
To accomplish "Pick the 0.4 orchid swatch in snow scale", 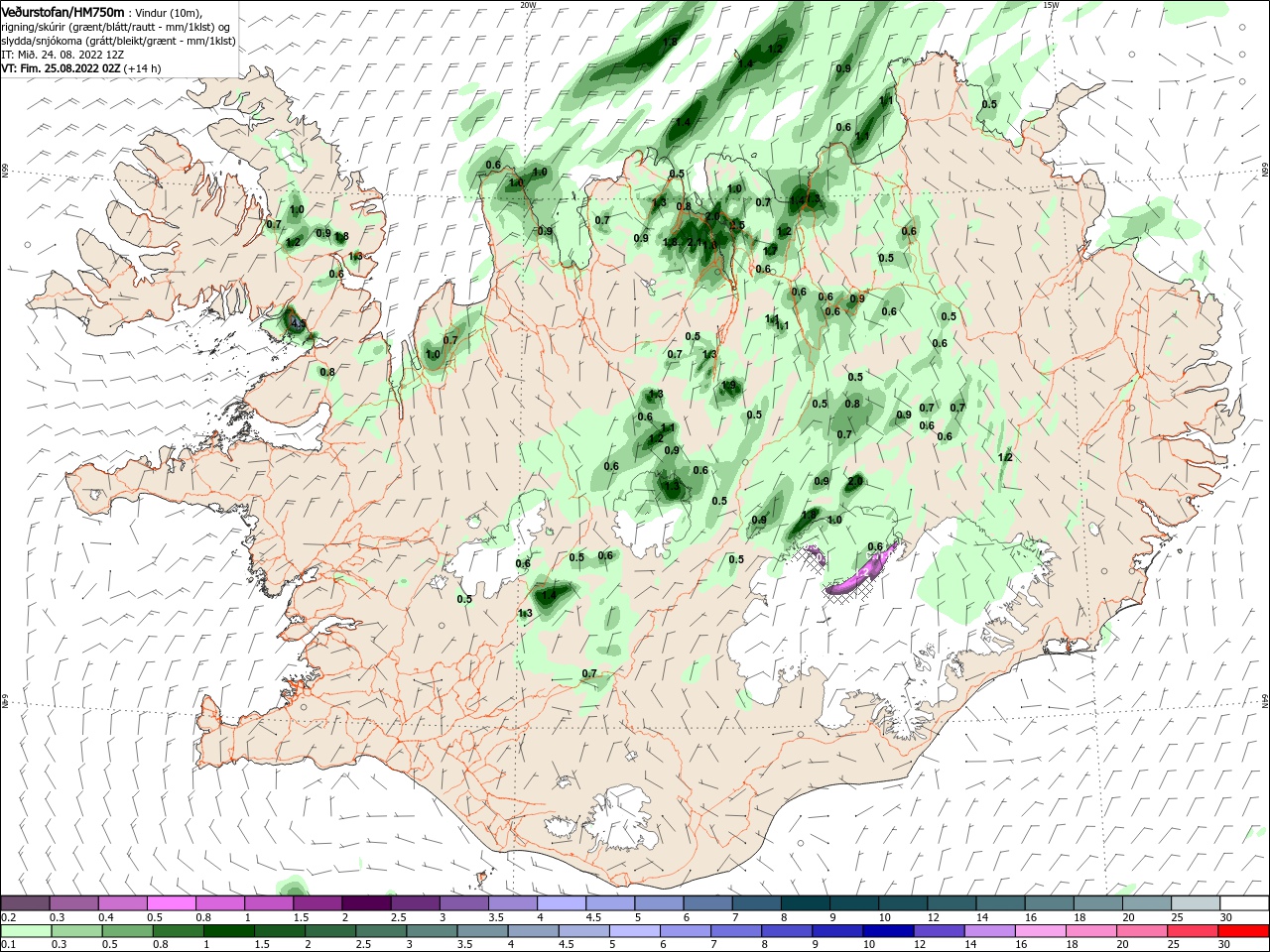I will pos(122,902).
